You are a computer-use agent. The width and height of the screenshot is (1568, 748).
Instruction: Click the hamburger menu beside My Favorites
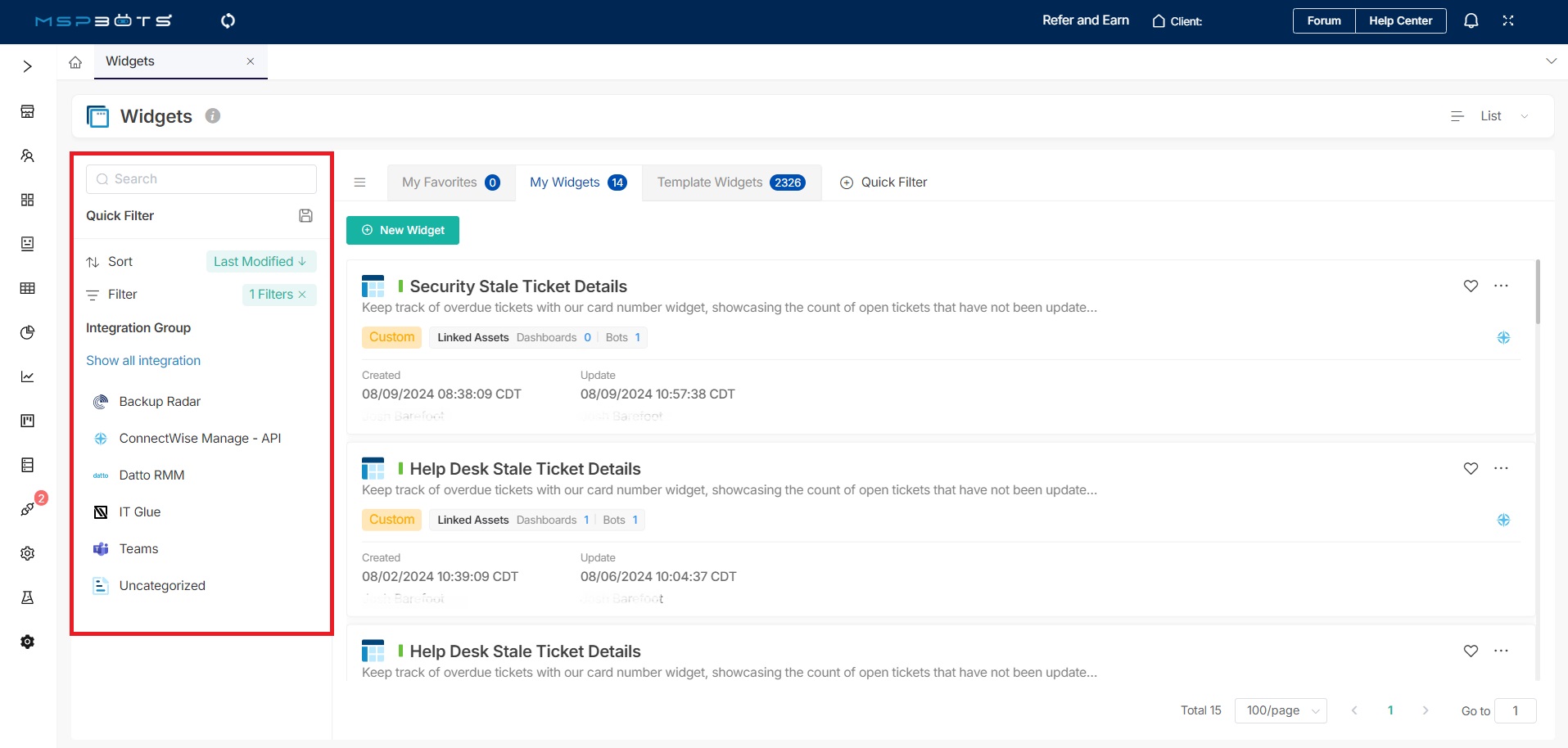pyautogui.click(x=359, y=182)
